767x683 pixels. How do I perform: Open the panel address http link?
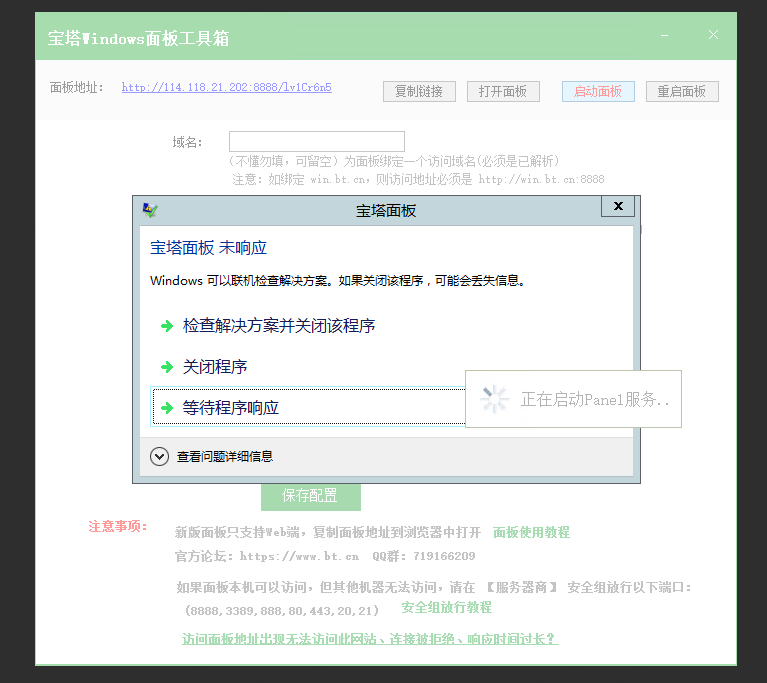(x=226, y=88)
